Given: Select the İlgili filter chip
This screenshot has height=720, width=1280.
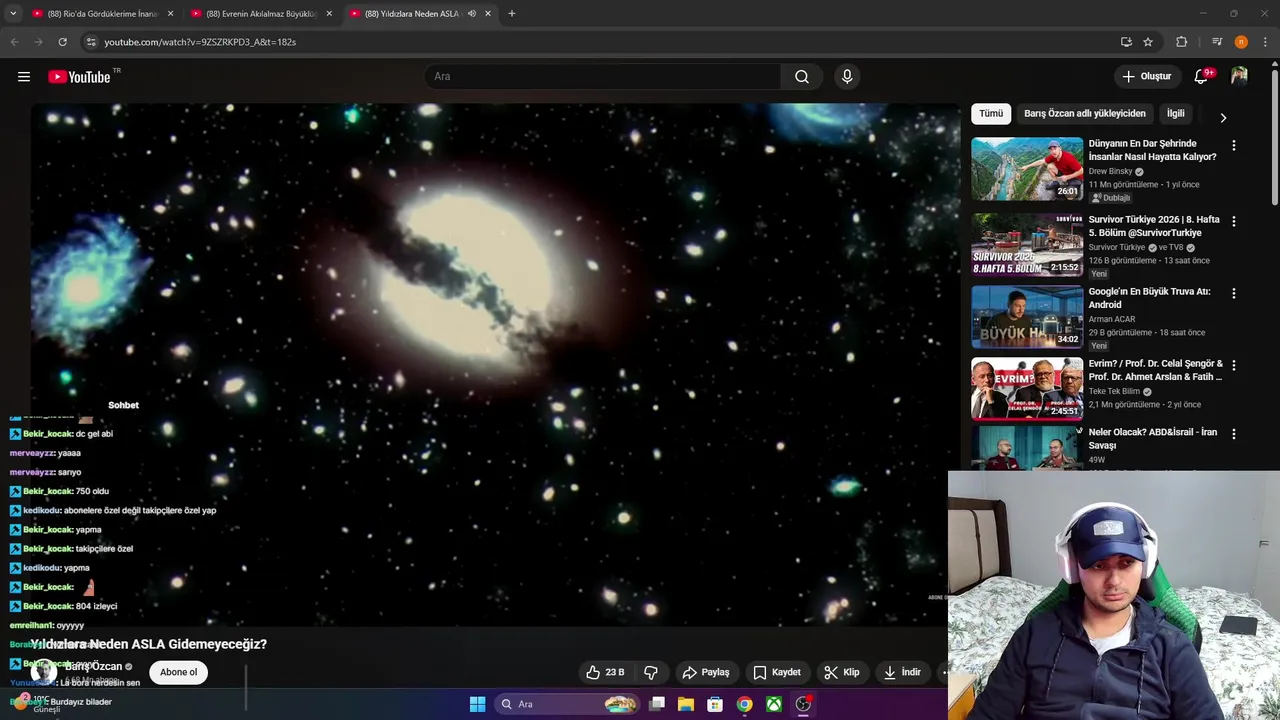Looking at the screenshot, I should point(1176,114).
